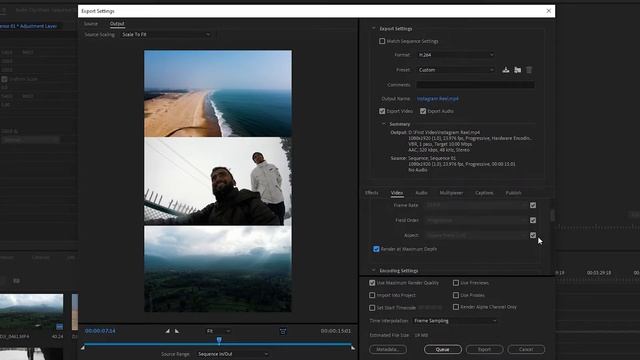Collapse the Encoding Settings section
Screen dimensions: 640x360
tap(373, 270)
